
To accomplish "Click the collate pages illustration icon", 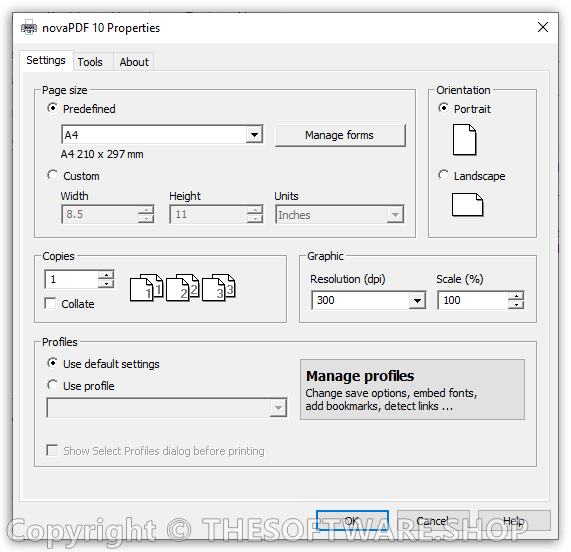I will pos(182,288).
